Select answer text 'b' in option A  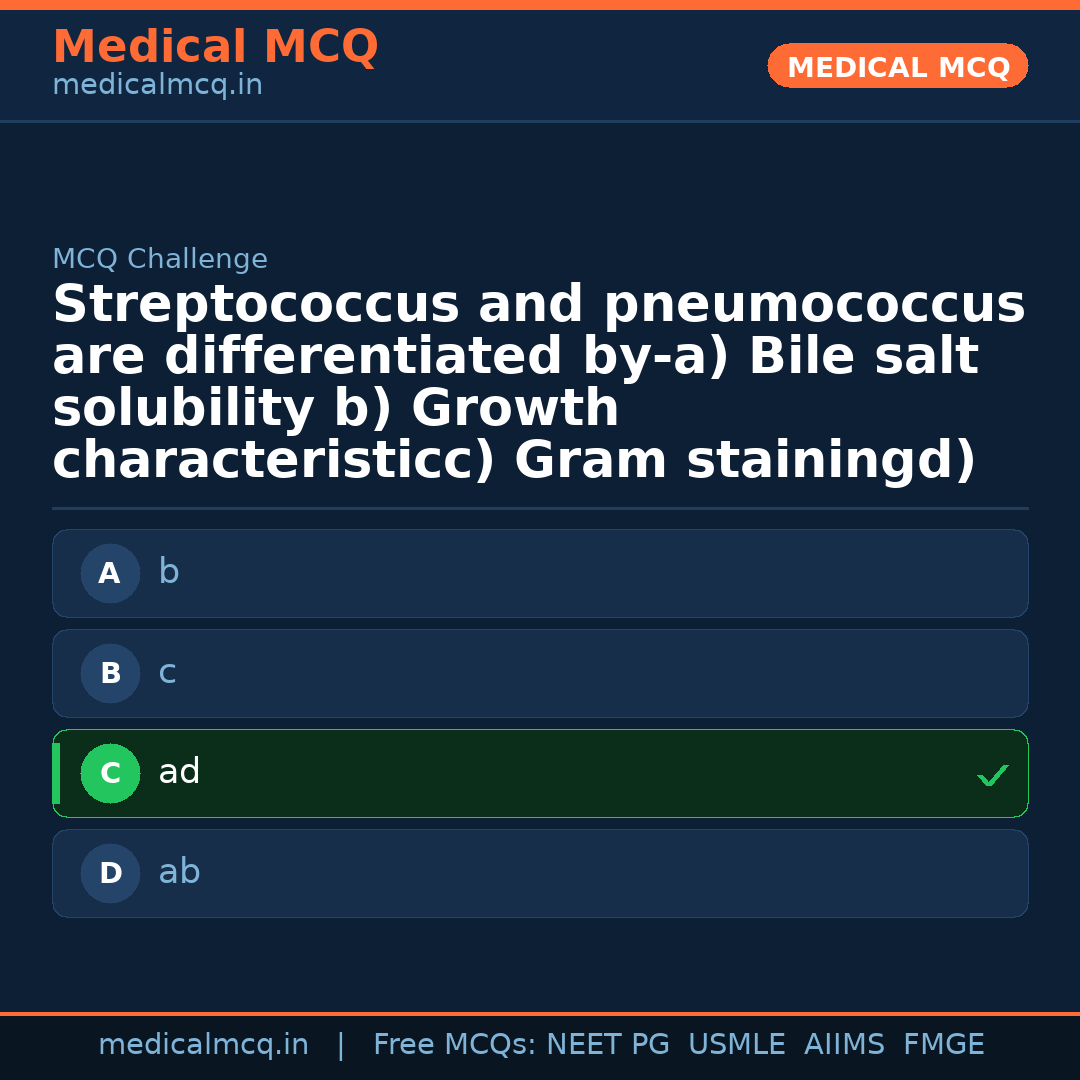pos(169,572)
